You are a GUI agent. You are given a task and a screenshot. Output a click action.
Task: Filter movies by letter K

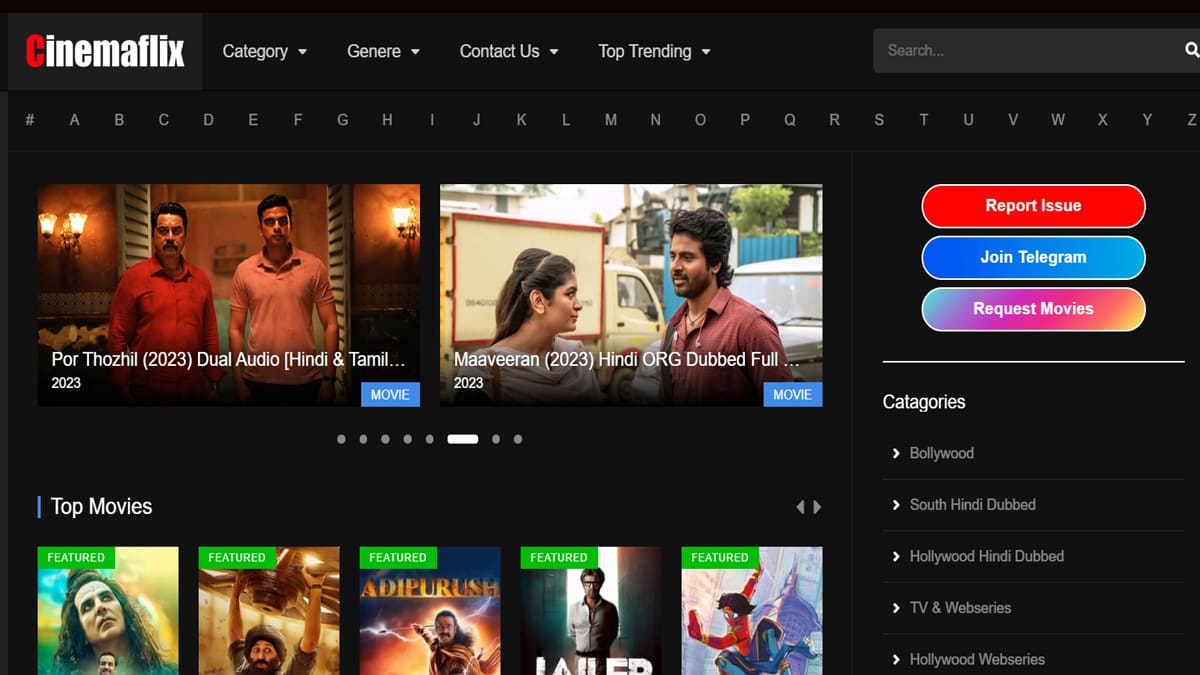point(521,120)
